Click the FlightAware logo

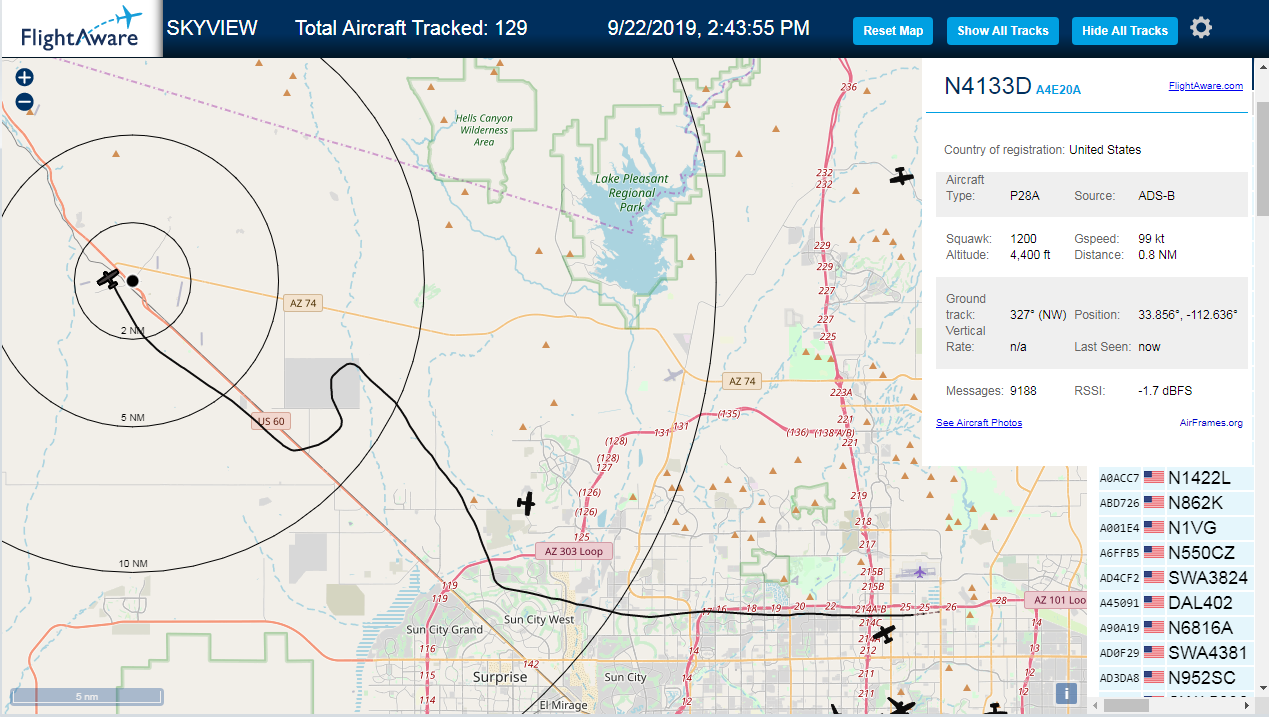point(81,29)
